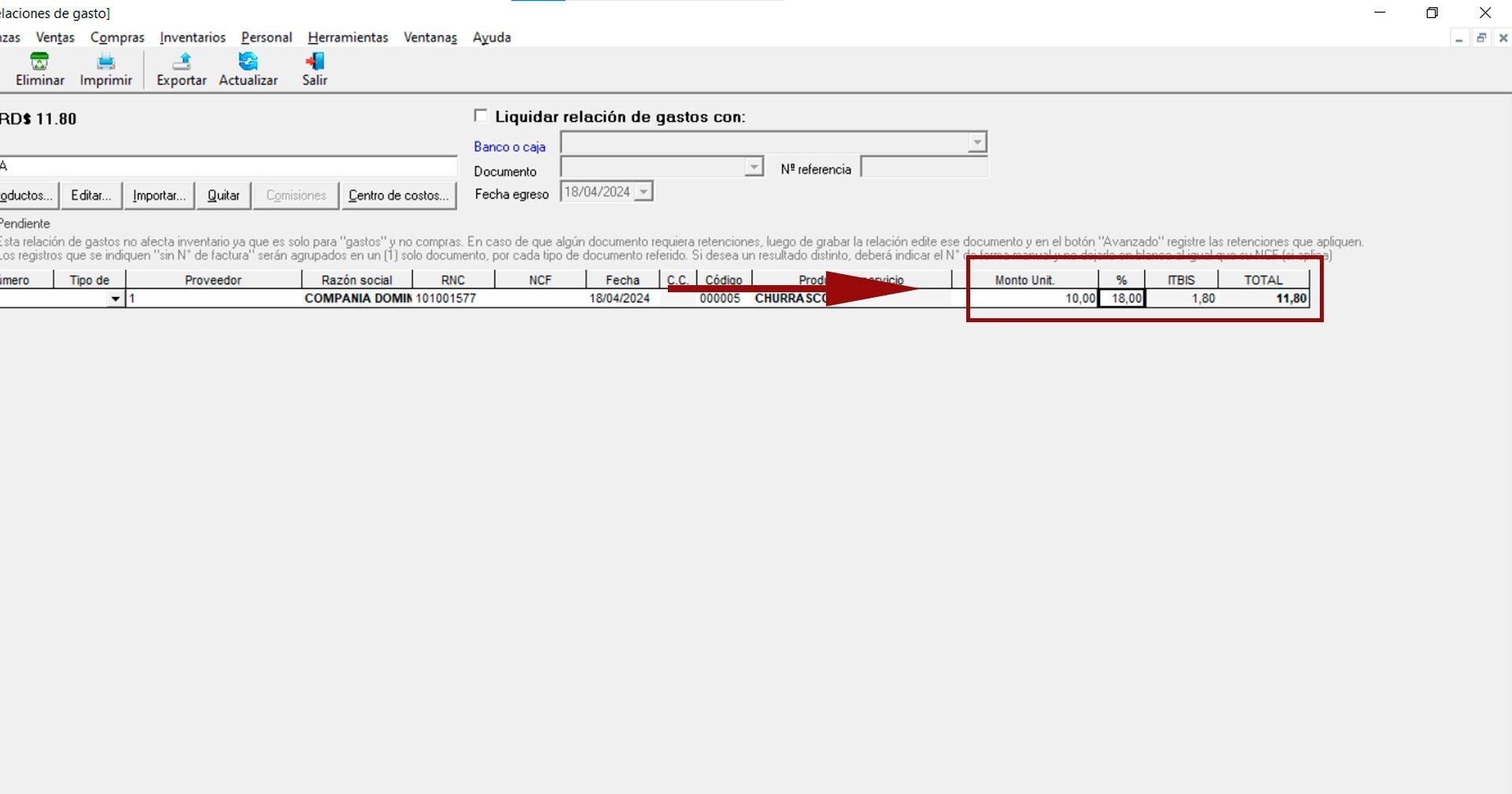The height and width of the screenshot is (794, 1512).
Task: Click the Centro de costos... button
Action: tap(398, 195)
